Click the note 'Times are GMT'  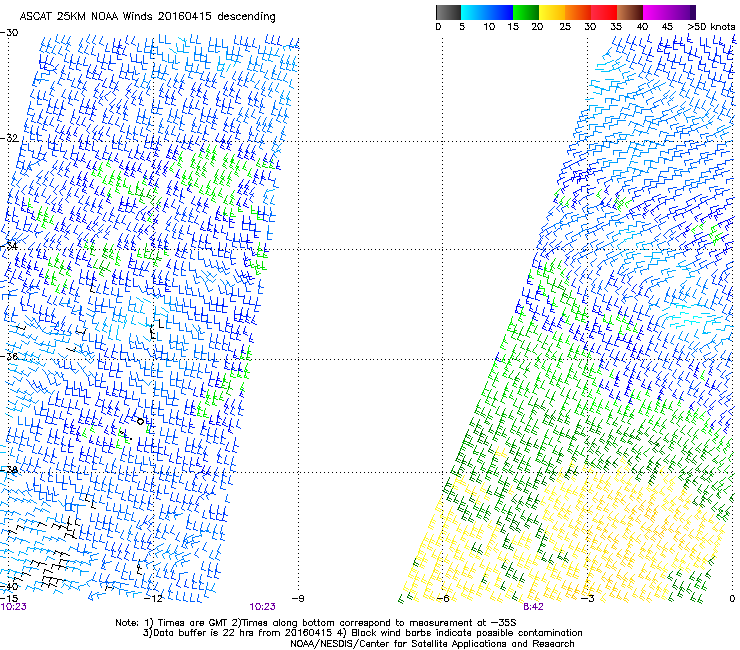[192, 623]
